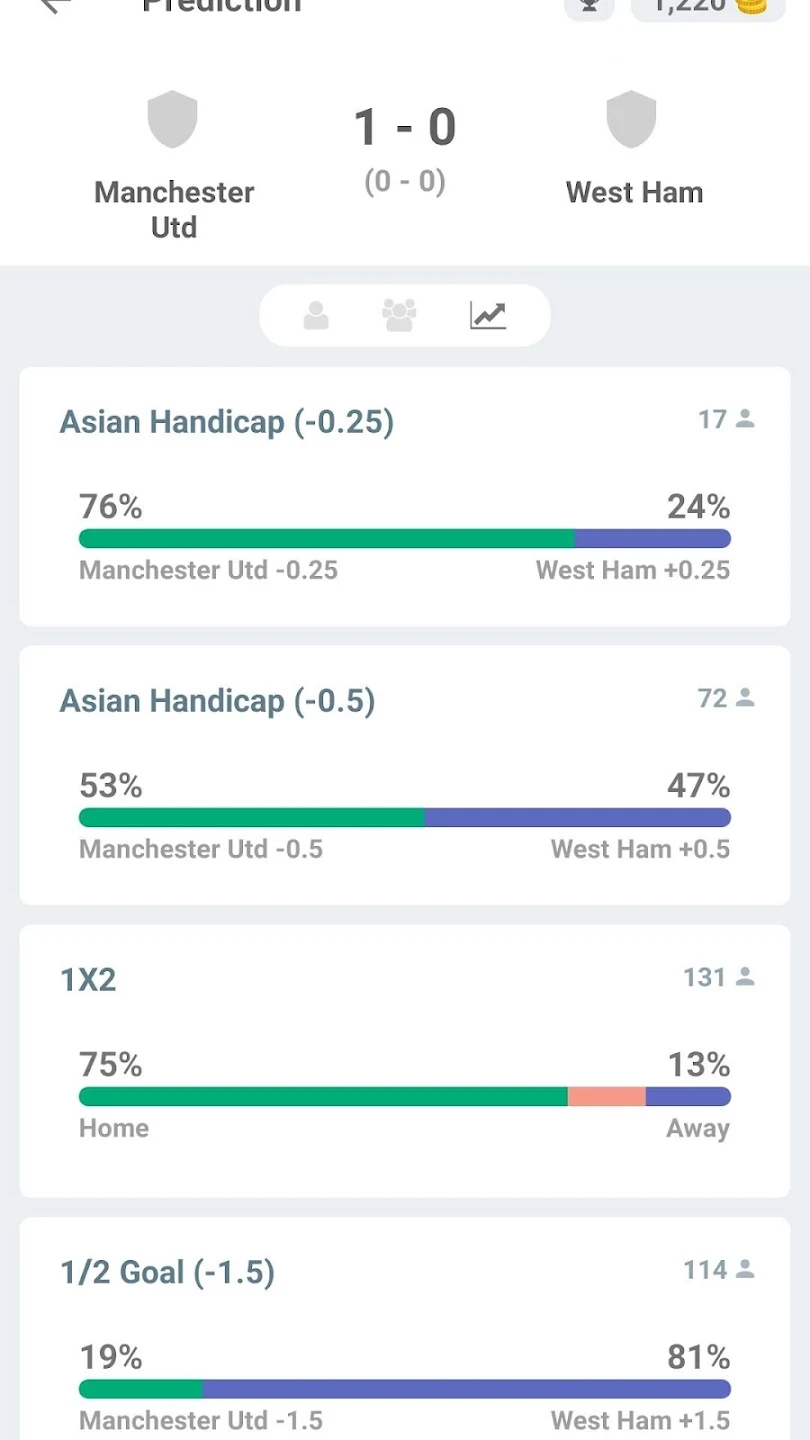Image resolution: width=810 pixels, height=1440 pixels.
Task: Open the Asian Handicap (-0.25) card title
Action: click(x=227, y=422)
